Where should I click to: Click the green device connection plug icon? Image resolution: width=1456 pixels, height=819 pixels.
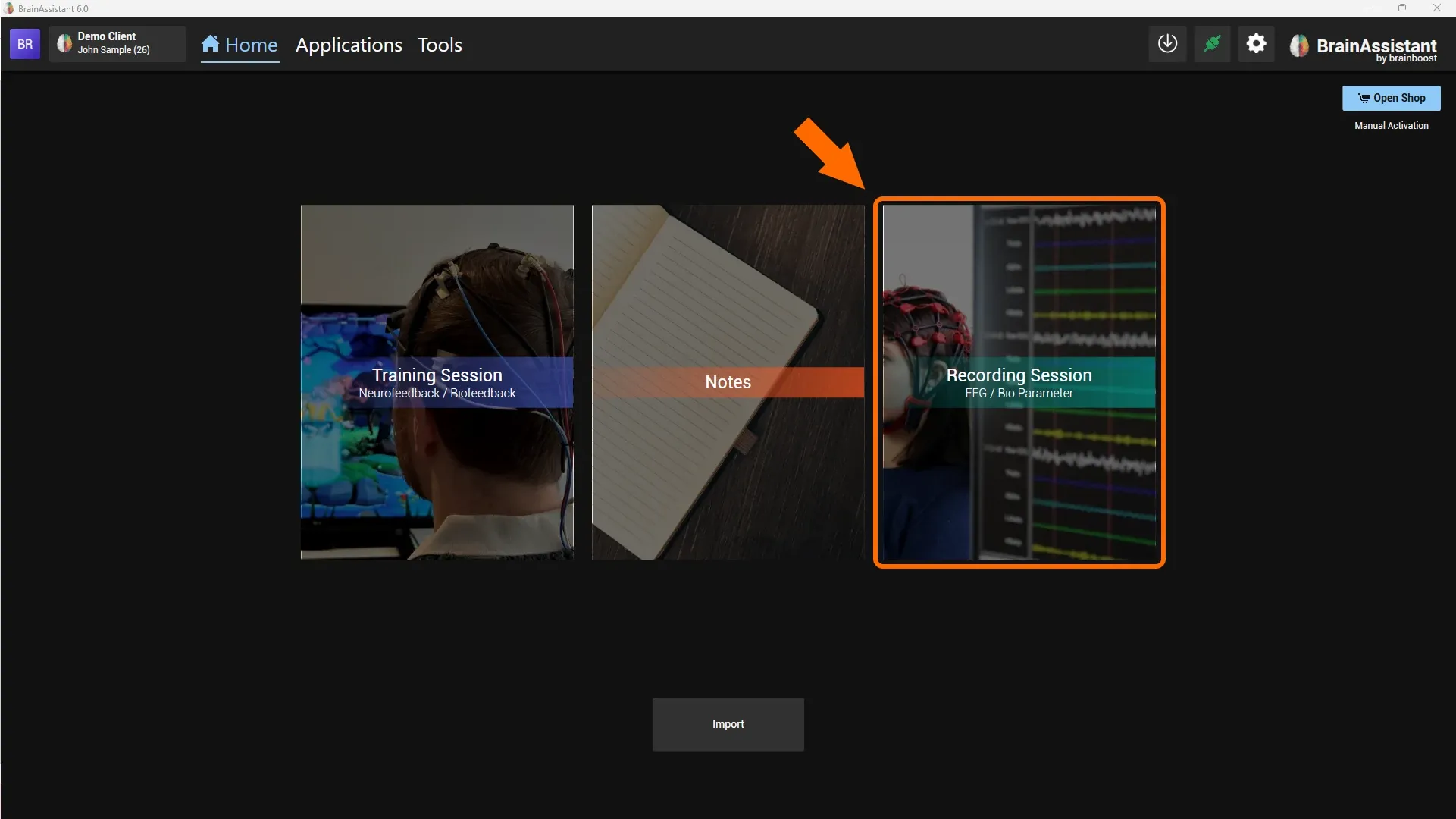click(1212, 44)
